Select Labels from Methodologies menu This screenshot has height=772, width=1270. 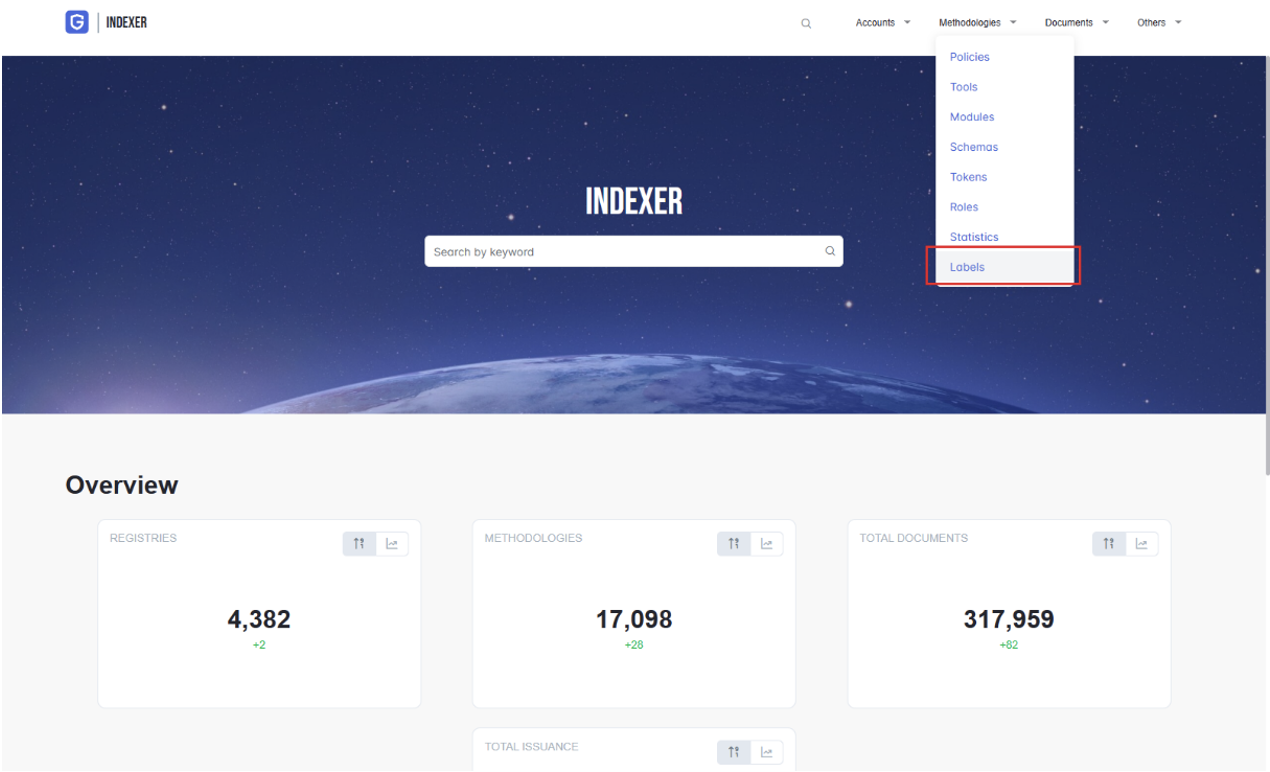coord(967,267)
